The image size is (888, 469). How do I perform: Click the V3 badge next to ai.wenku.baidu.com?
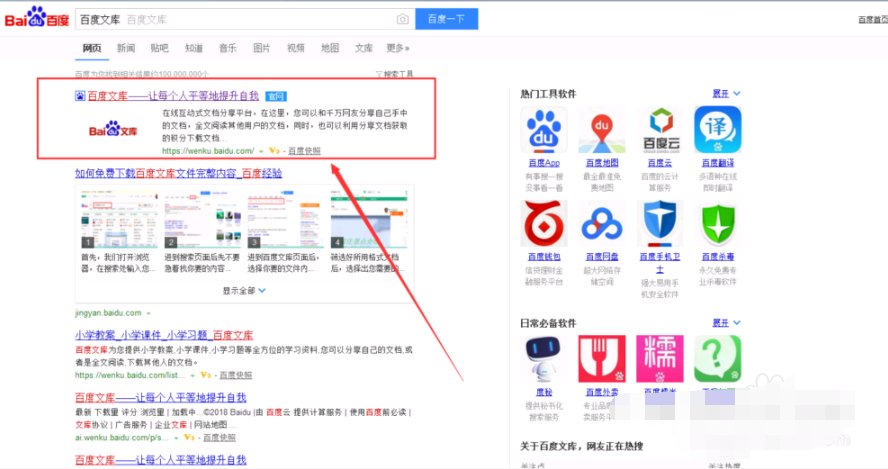point(189,437)
